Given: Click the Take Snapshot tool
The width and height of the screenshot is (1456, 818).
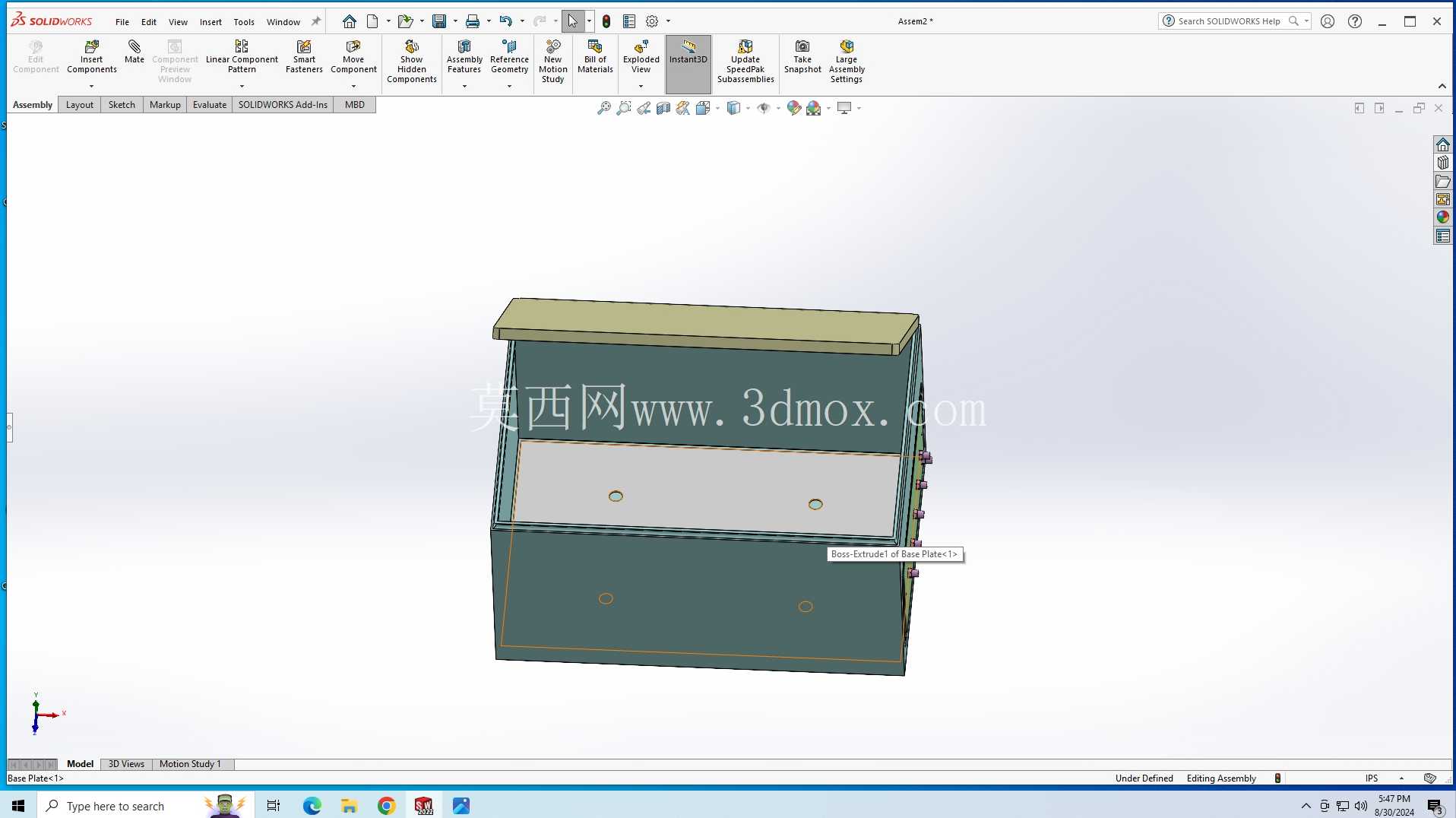Looking at the screenshot, I should pos(802,57).
